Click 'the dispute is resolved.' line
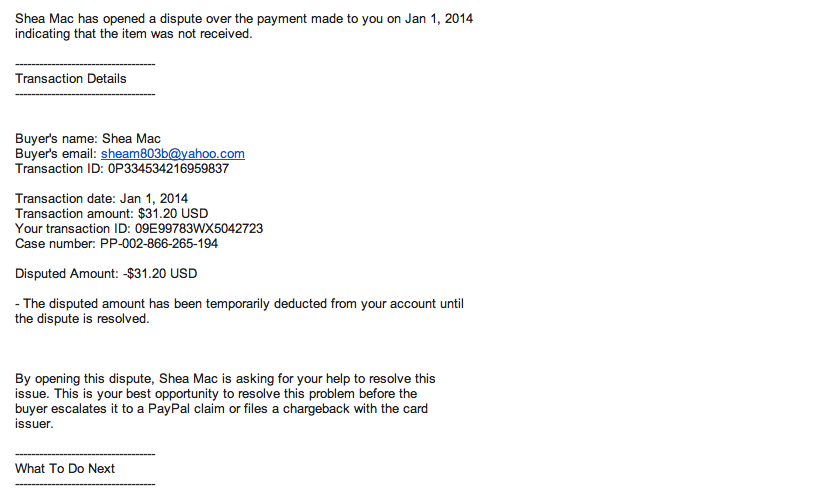The width and height of the screenshot is (839, 500). 82,319
